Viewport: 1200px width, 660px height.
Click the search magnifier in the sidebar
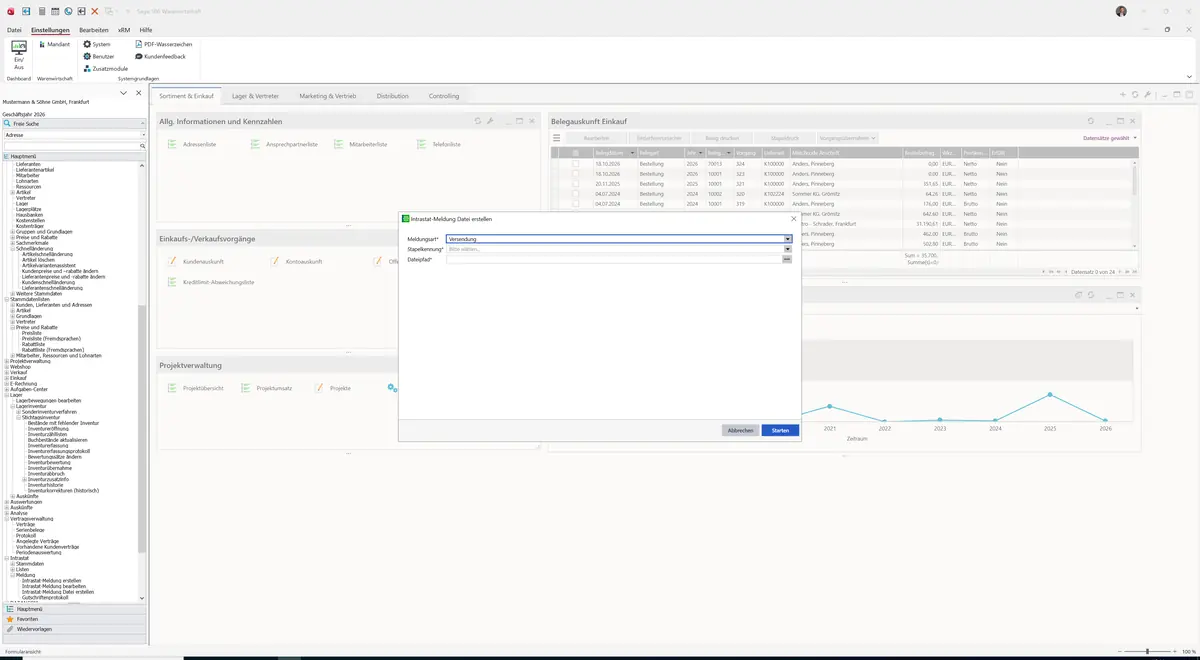142,146
